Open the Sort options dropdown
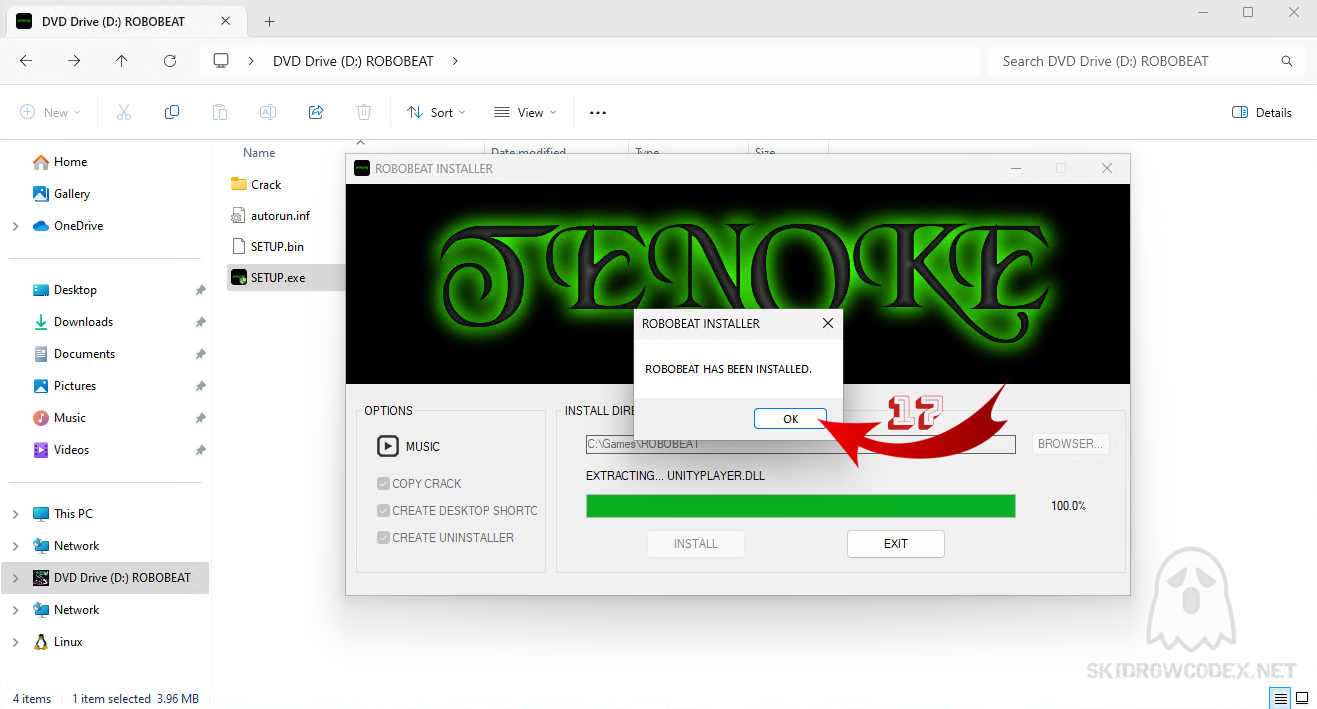The width and height of the screenshot is (1317, 709). pyautogui.click(x=436, y=113)
